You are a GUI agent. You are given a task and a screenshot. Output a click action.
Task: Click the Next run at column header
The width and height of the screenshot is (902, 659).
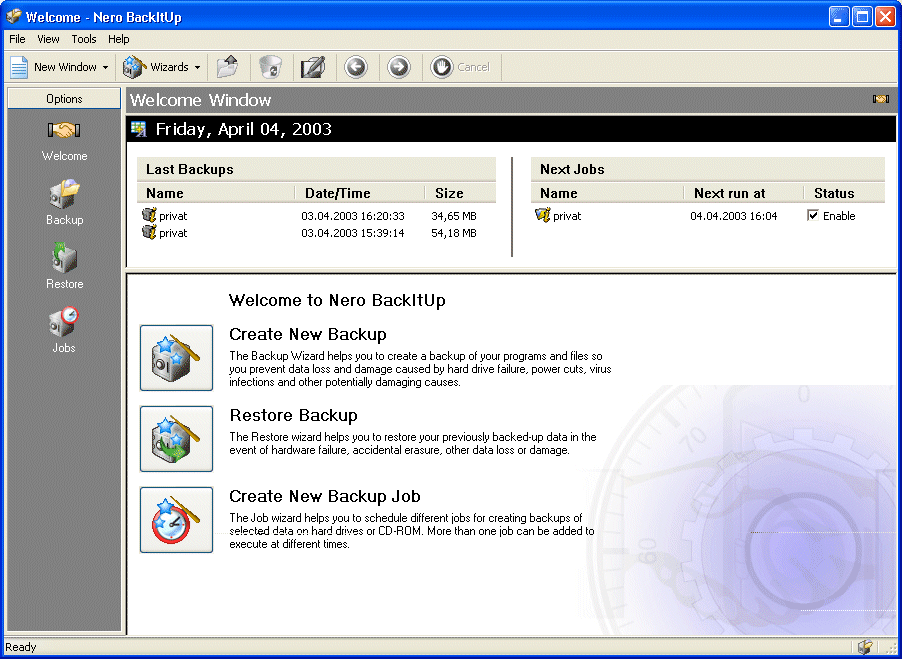pos(744,193)
